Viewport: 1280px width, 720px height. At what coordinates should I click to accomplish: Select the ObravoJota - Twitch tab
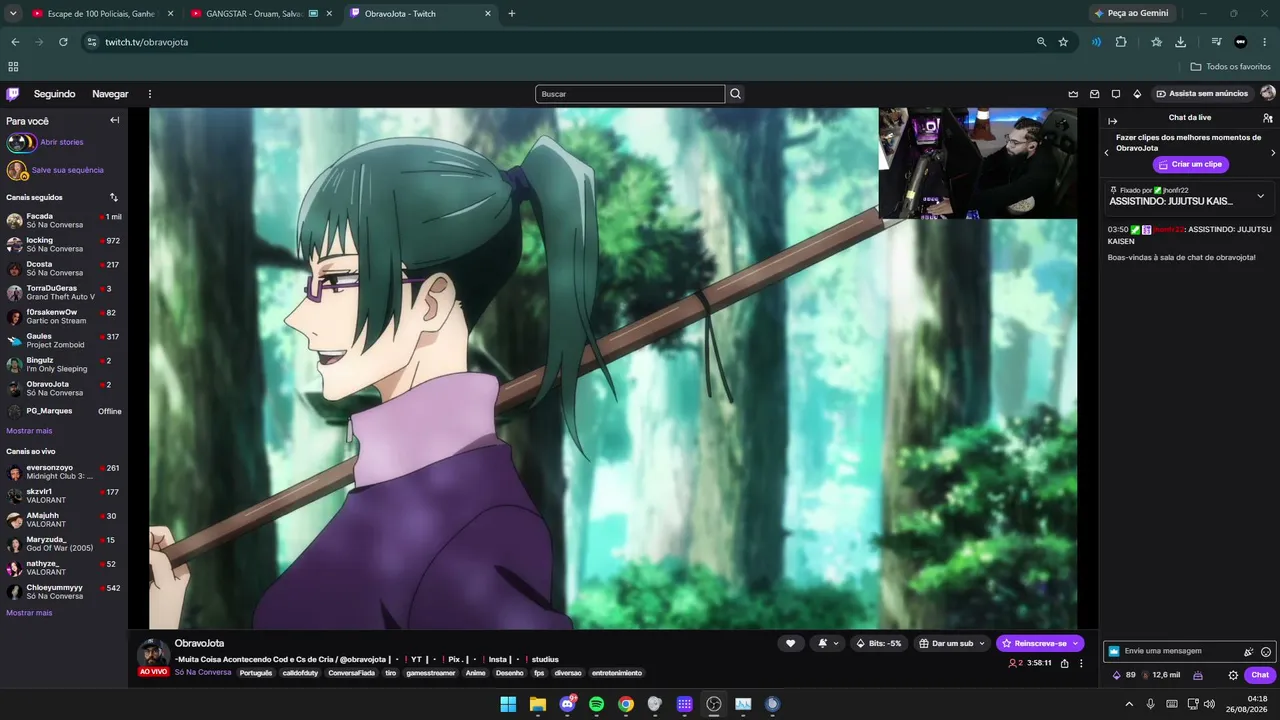[421, 14]
